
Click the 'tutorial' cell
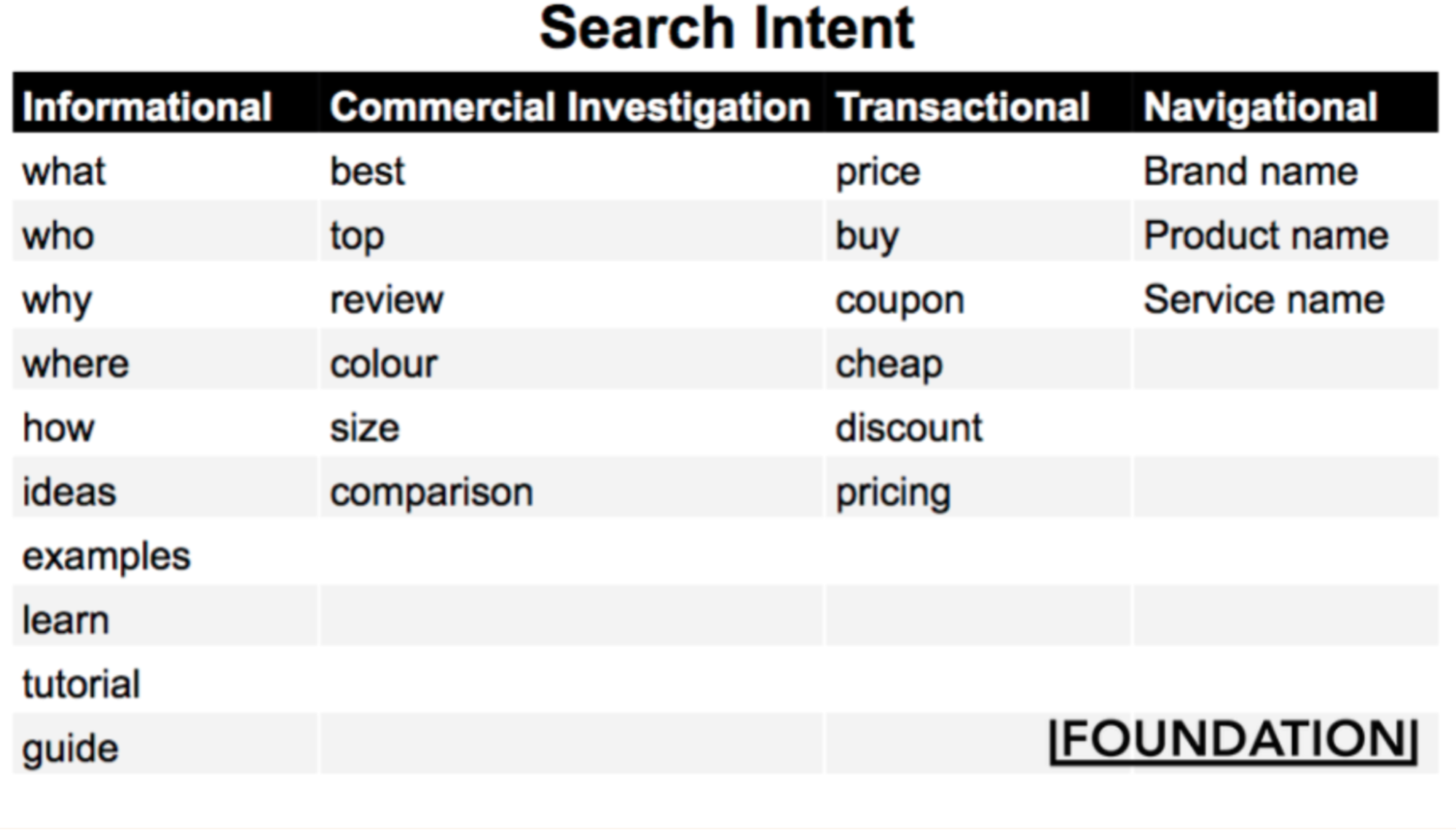81,684
